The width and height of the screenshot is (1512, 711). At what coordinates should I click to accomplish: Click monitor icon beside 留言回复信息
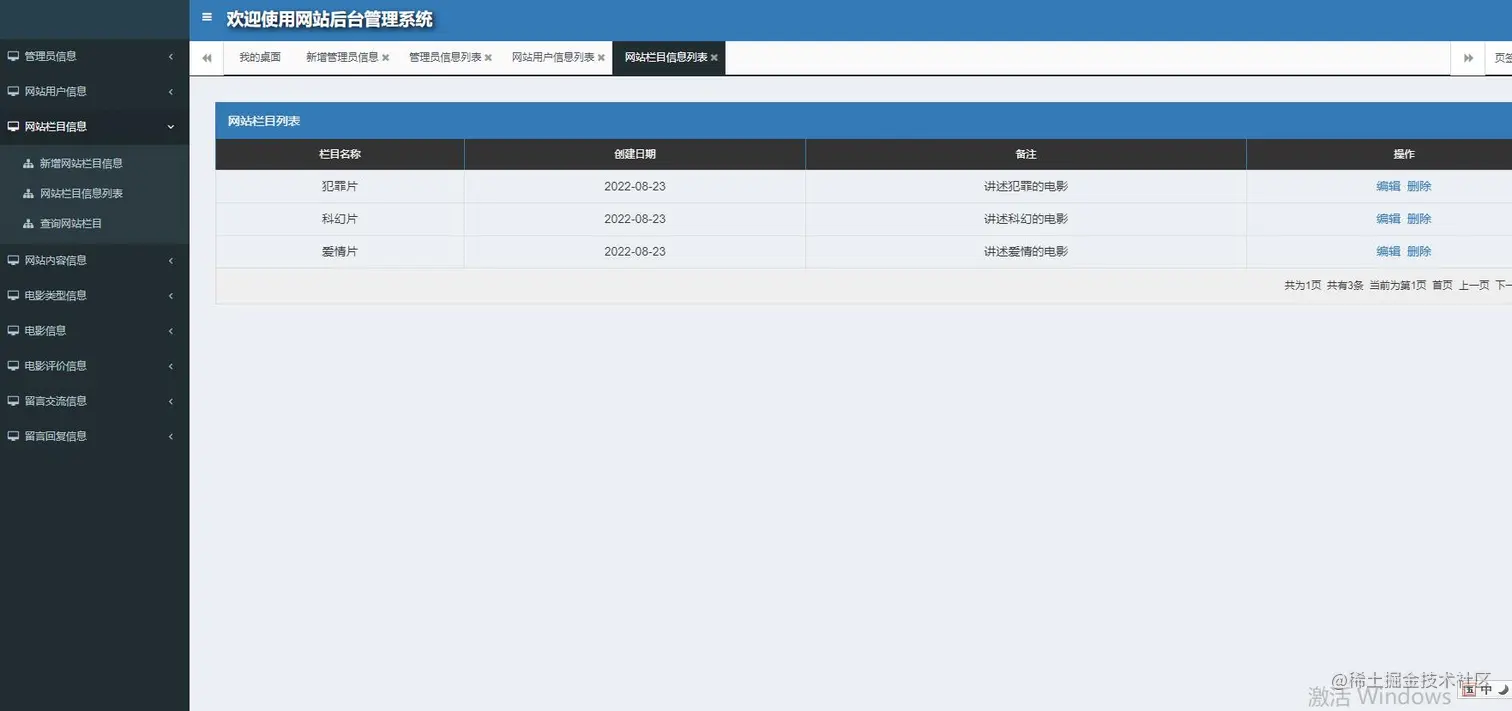pyautogui.click(x=13, y=436)
